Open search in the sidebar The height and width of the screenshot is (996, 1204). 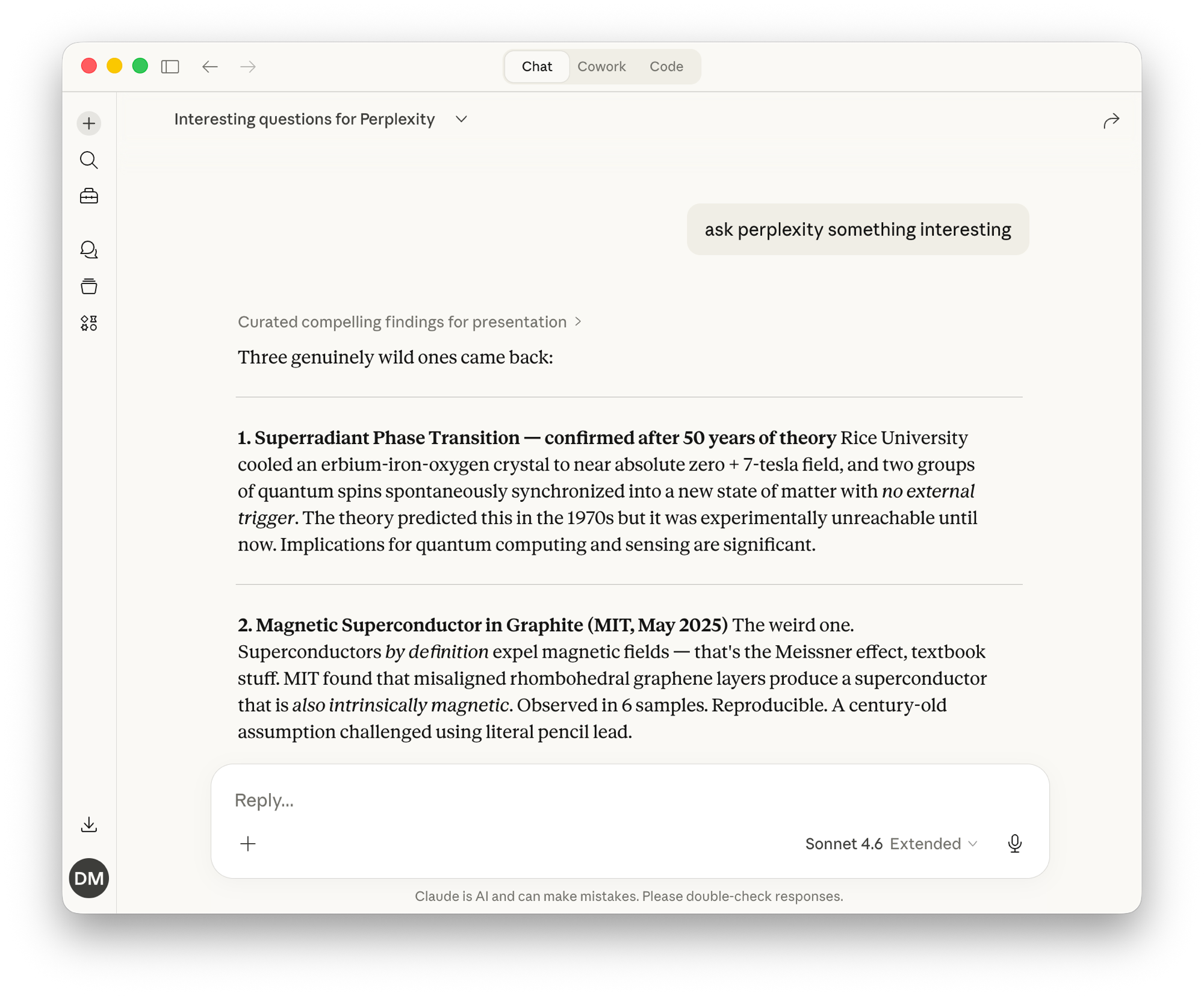(x=89, y=159)
